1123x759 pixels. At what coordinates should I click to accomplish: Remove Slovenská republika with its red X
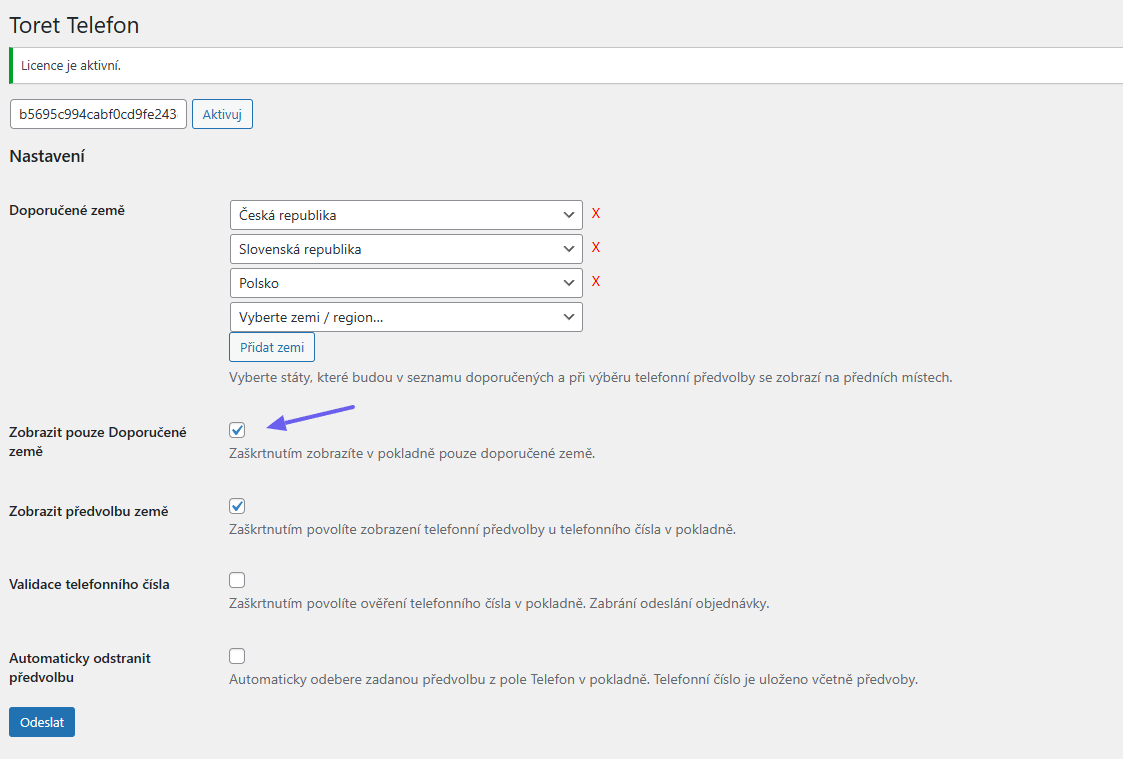pyautogui.click(x=596, y=248)
